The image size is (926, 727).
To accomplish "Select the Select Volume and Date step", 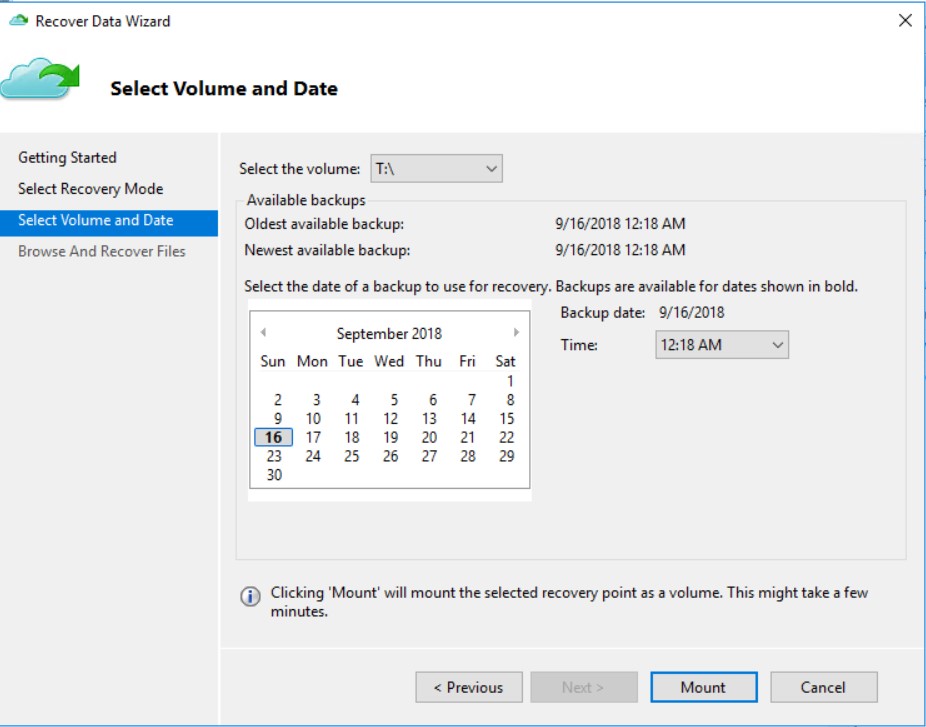I will coord(109,221).
